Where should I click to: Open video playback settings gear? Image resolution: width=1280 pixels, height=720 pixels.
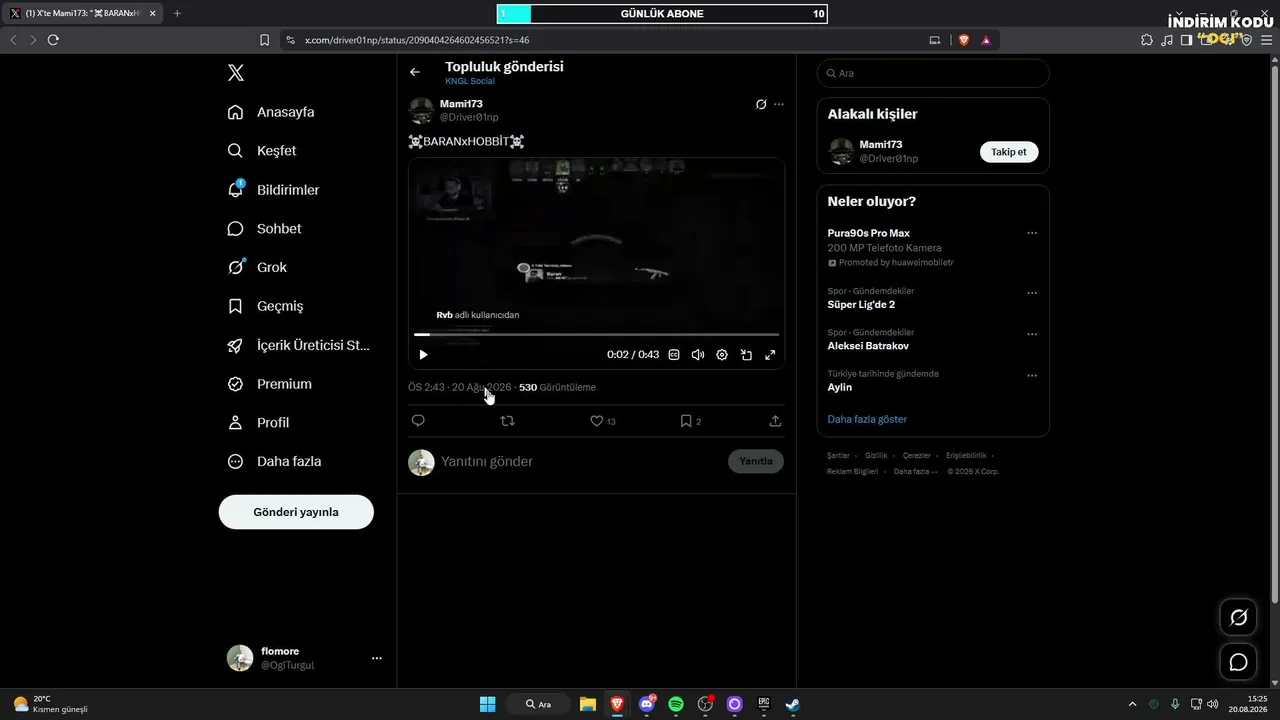point(722,355)
